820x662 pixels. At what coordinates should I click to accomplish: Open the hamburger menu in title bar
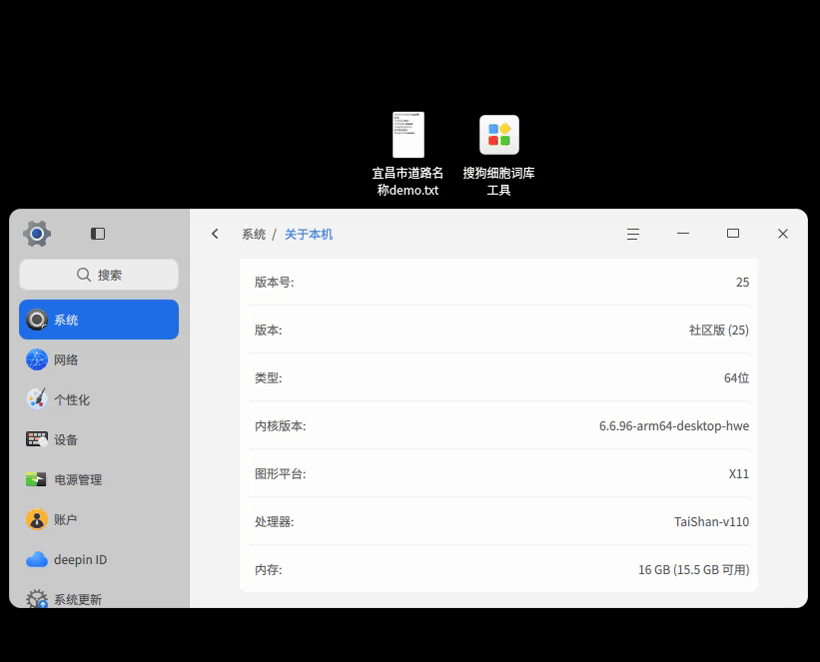tap(633, 234)
